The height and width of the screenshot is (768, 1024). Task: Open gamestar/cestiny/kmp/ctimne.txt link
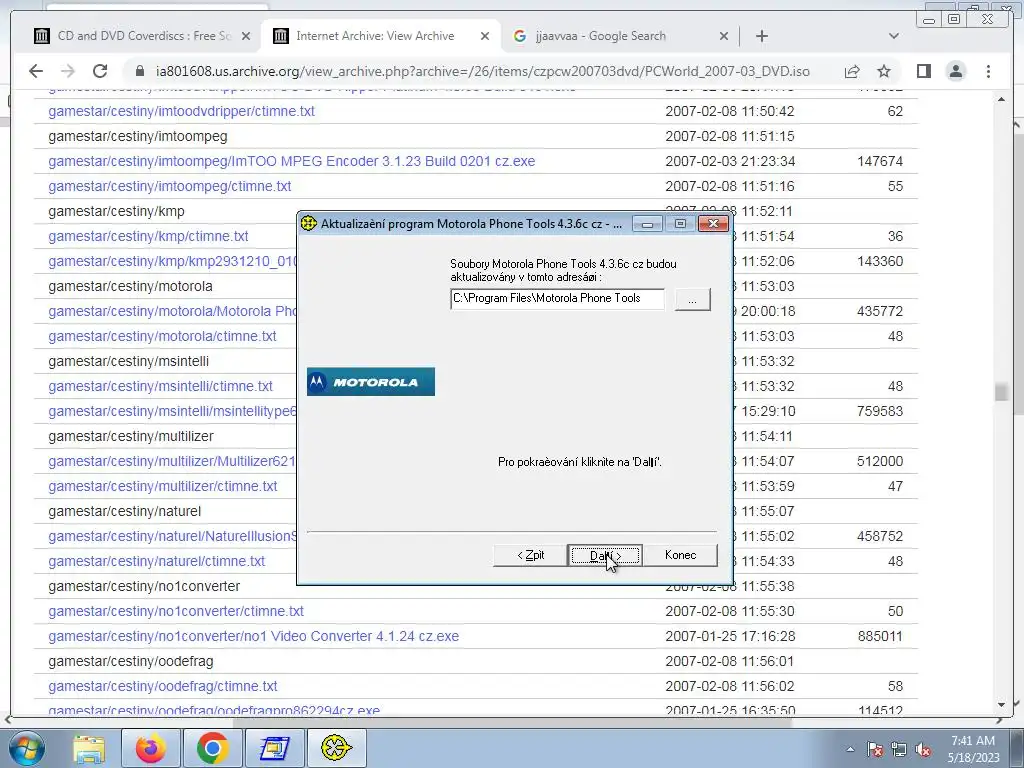[148, 236]
